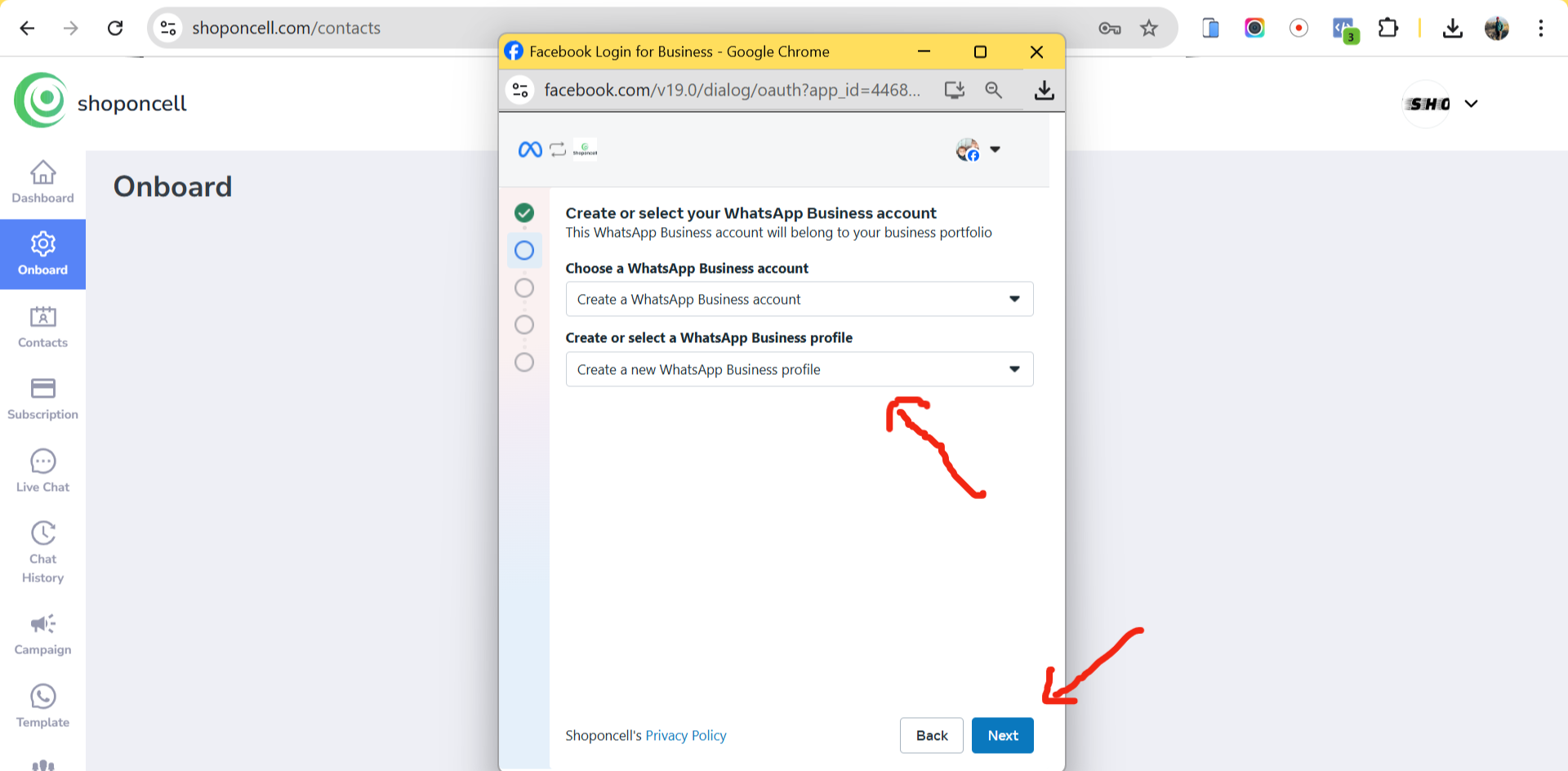The image size is (1568, 771).
Task: Click the blue panel extension icon
Action: 1210,28
